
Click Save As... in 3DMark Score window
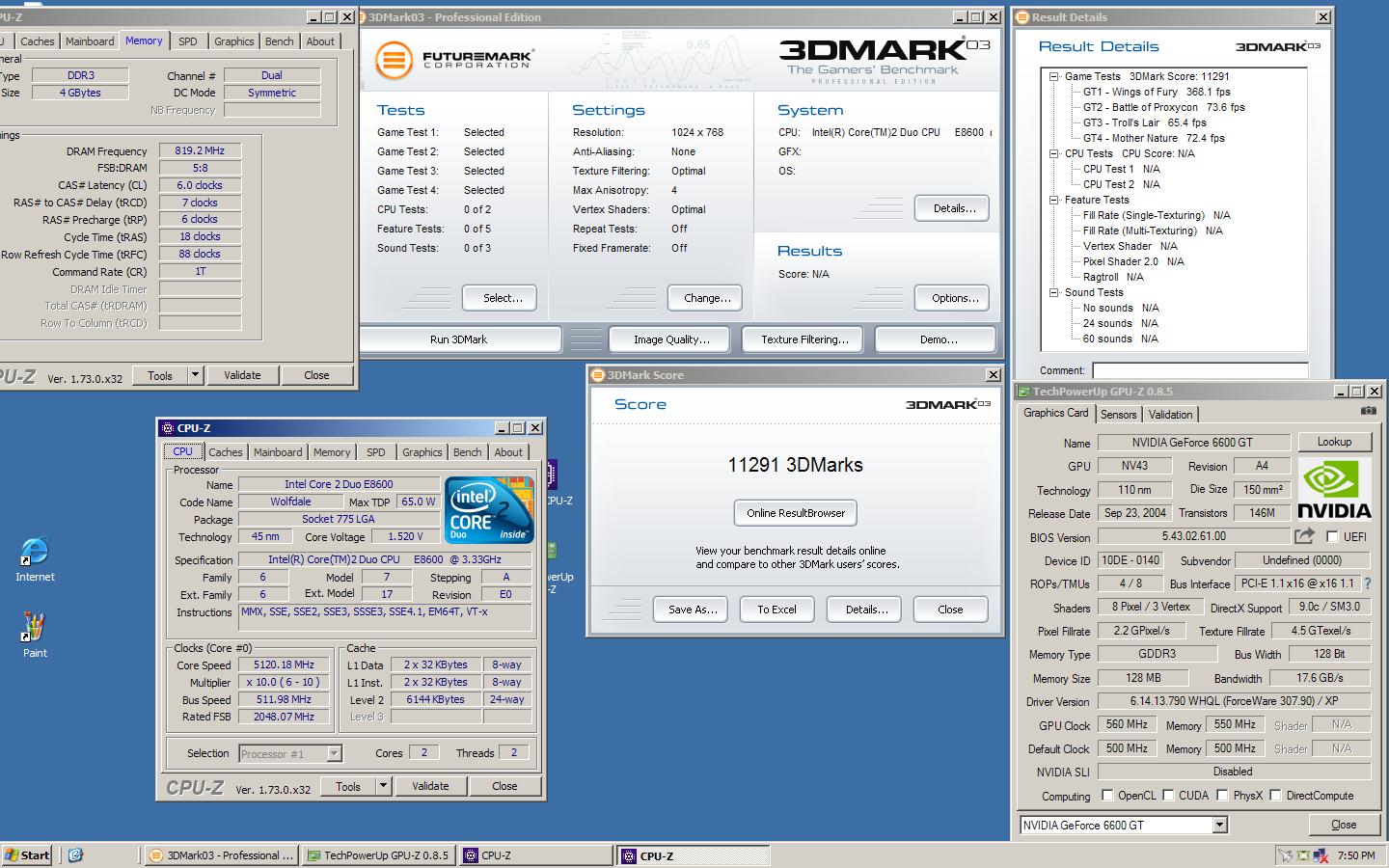[693, 610]
